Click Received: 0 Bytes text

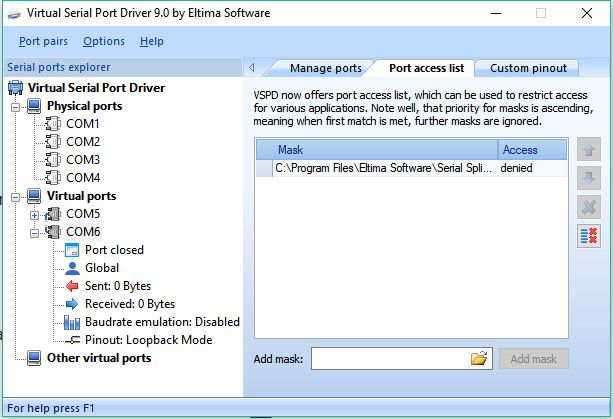tap(130, 304)
